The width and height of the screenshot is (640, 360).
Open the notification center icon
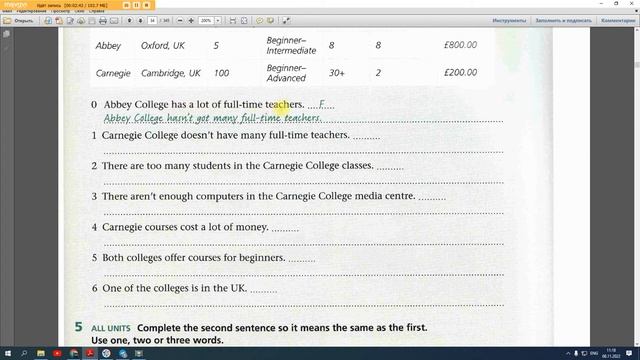[629, 353]
